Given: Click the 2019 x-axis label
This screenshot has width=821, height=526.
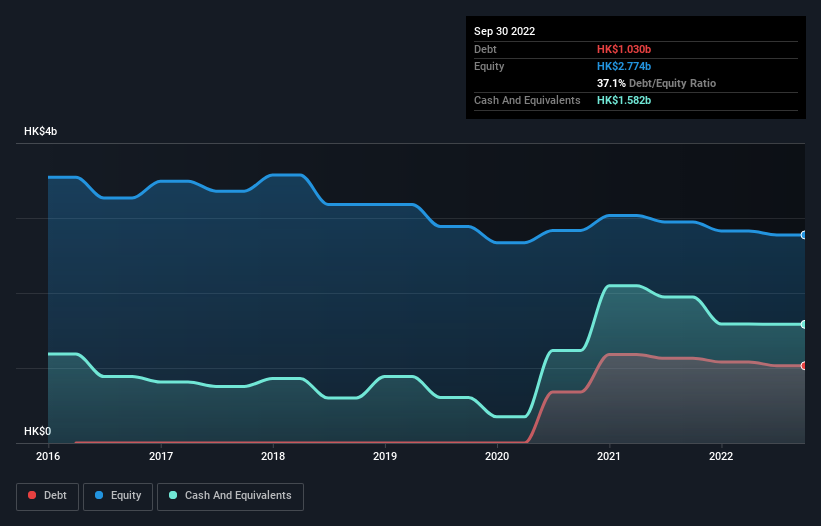Looking at the screenshot, I should pos(385,456).
